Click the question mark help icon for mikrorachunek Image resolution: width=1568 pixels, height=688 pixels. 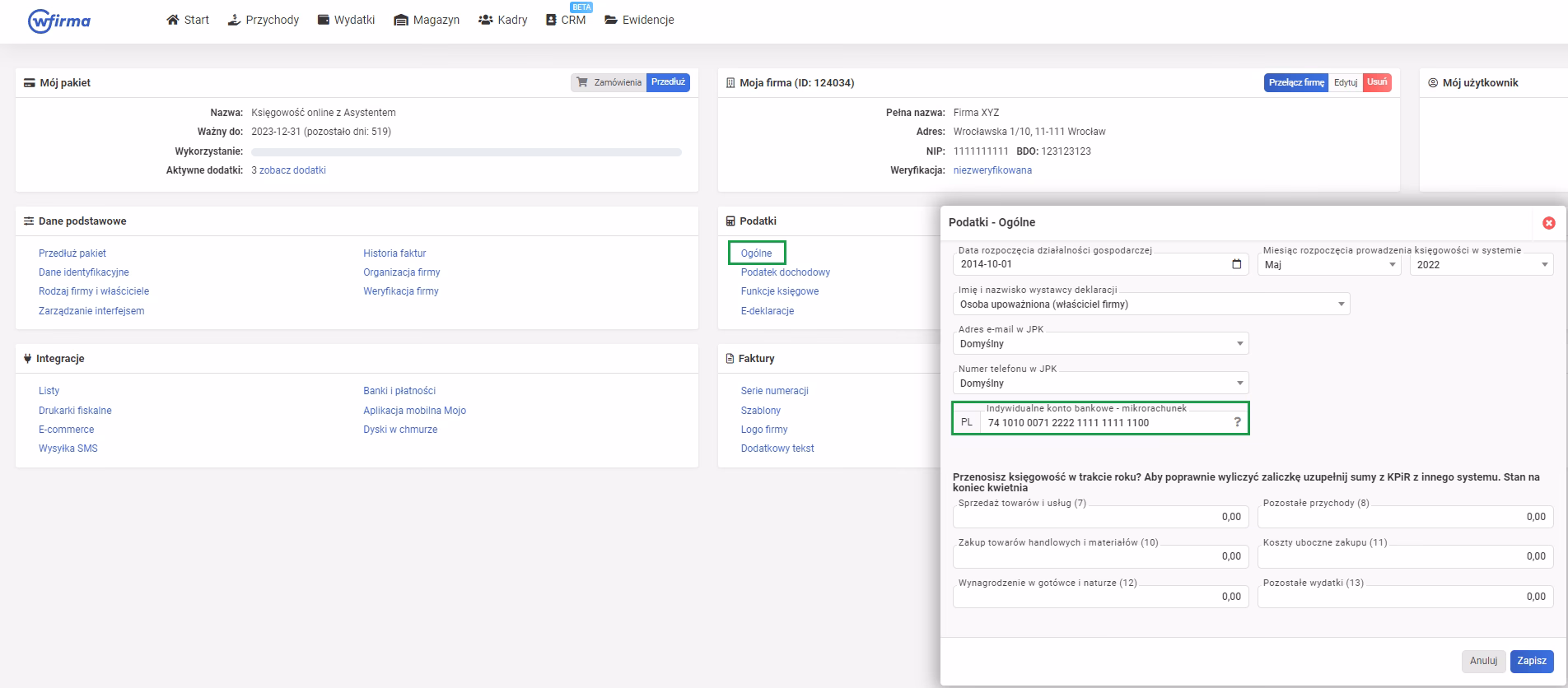click(1237, 422)
